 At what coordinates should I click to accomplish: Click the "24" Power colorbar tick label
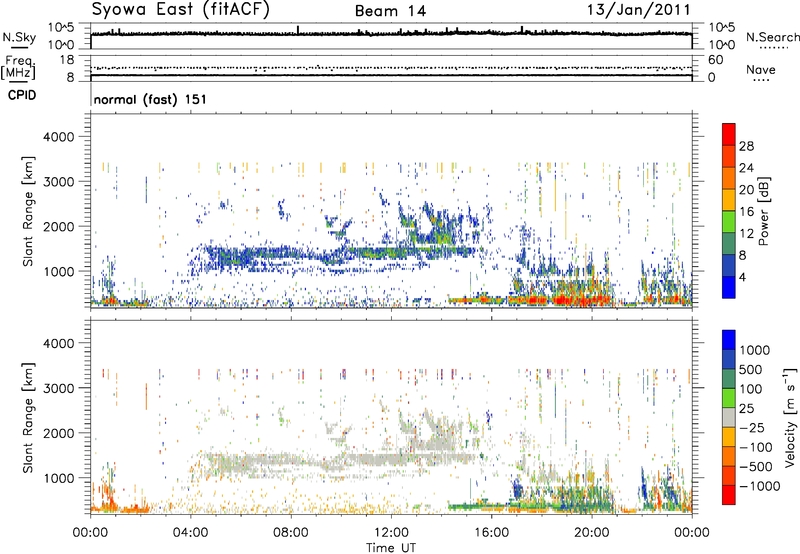(746, 168)
